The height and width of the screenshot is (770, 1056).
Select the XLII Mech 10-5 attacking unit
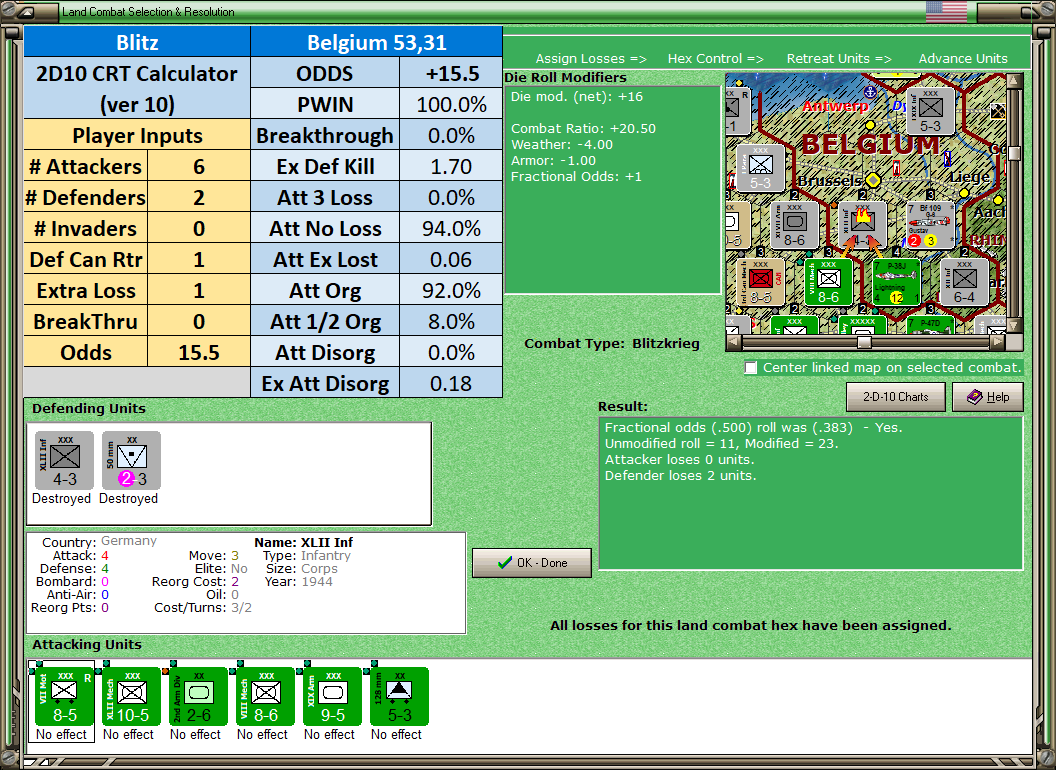(x=131, y=697)
